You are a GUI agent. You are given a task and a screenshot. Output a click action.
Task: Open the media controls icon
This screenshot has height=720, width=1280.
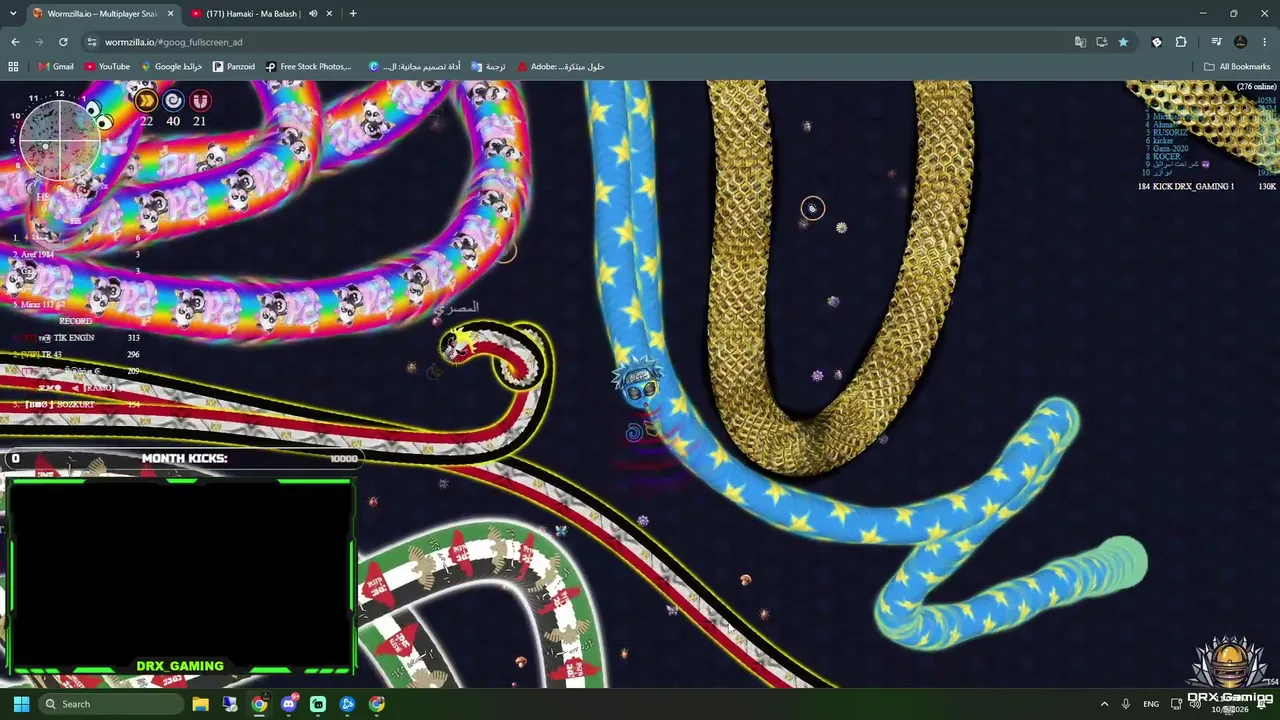pos(1216,42)
